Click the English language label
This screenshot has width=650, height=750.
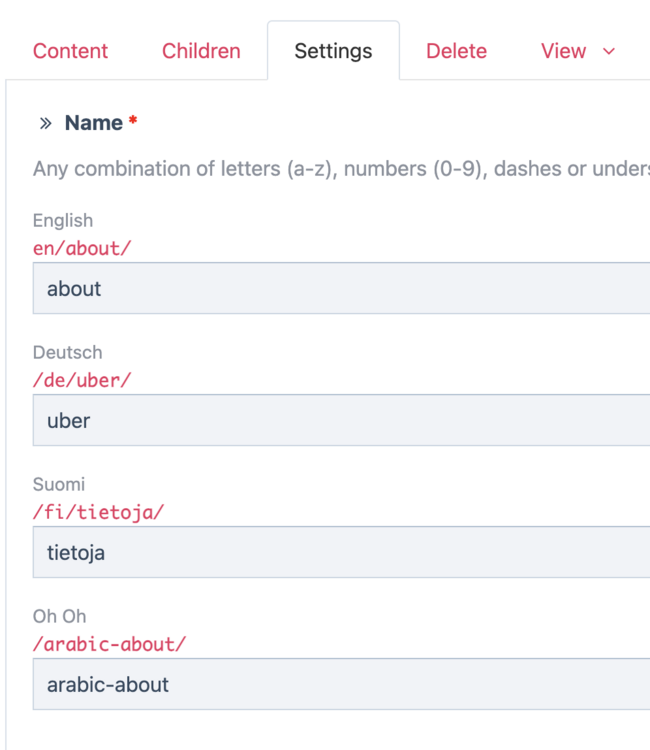62,220
